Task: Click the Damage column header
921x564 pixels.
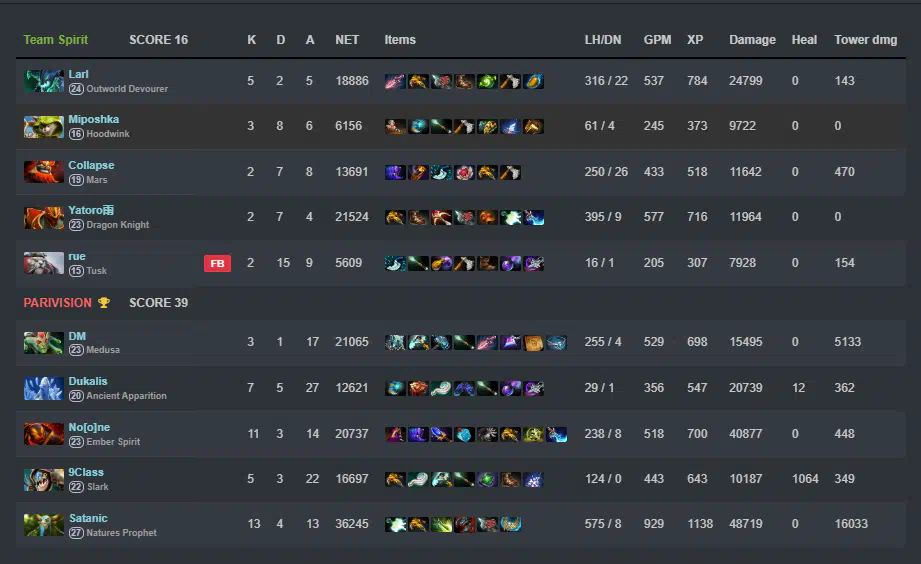Action: pyautogui.click(x=752, y=39)
